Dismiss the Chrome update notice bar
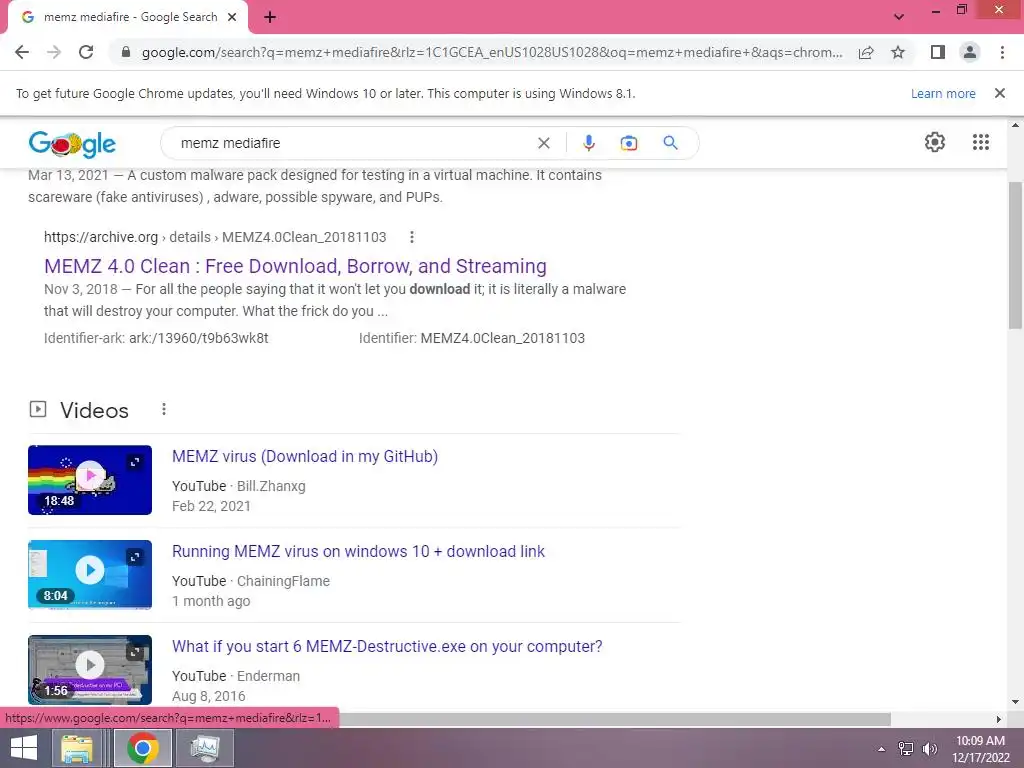This screenshot has height=768, width=1024. coord(999,93)
